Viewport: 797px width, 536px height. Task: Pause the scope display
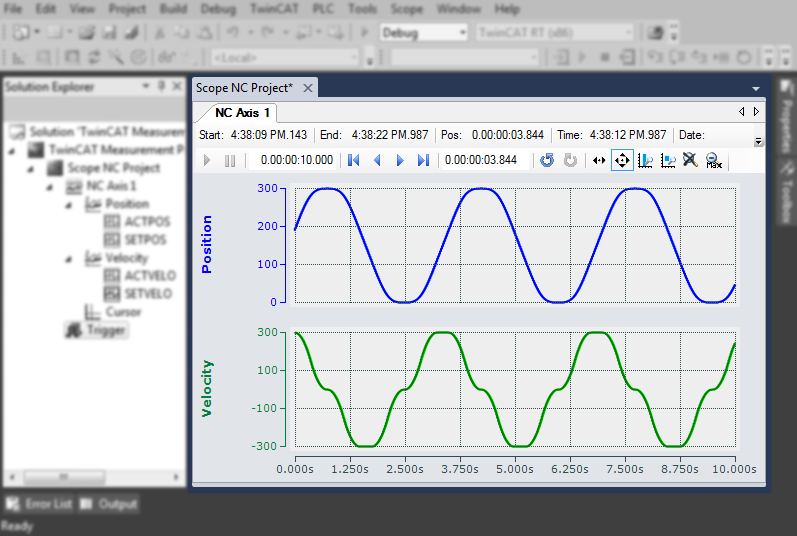[x=230, y=161]
